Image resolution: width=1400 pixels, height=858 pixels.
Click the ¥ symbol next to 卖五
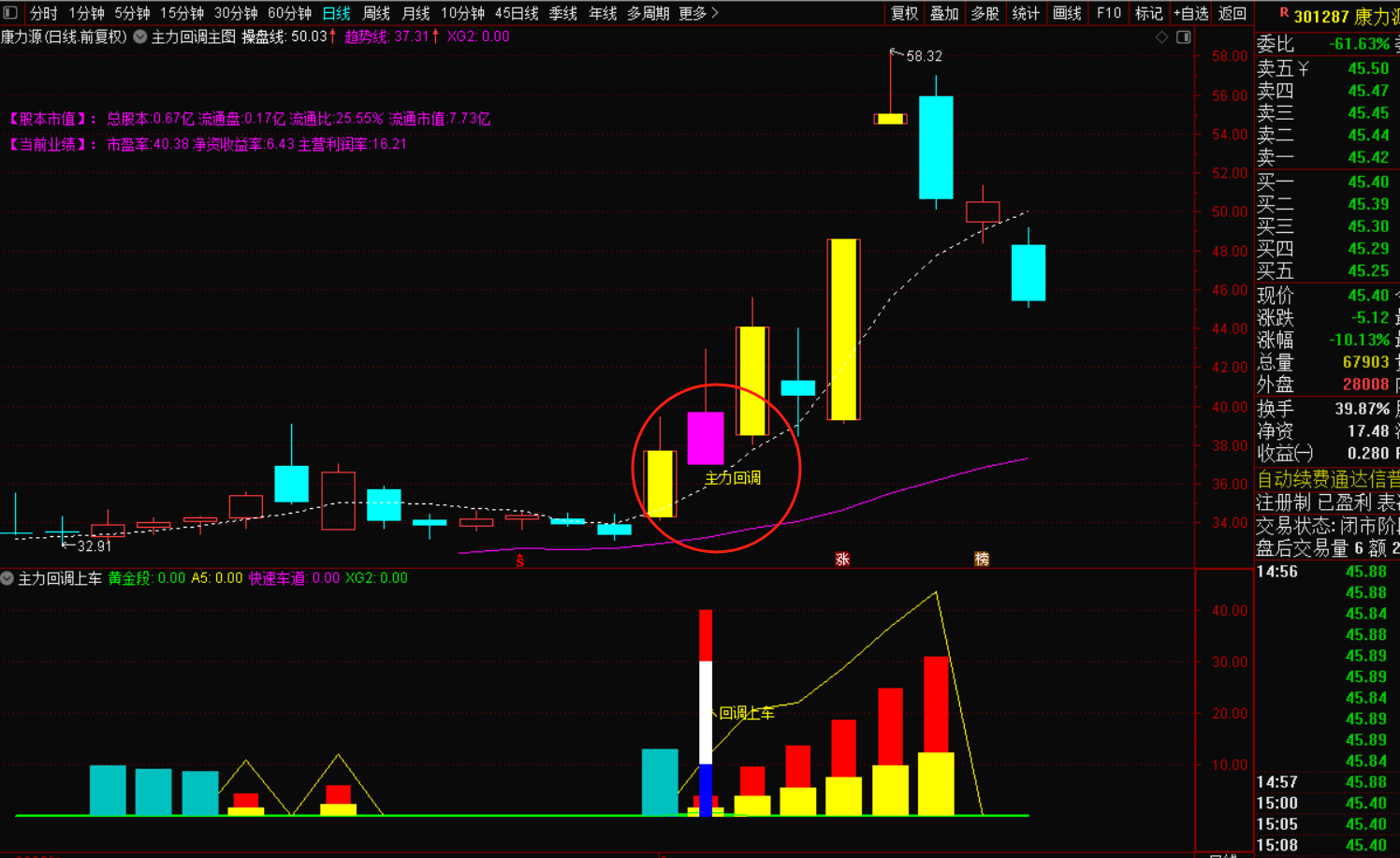pos(1303,68)
